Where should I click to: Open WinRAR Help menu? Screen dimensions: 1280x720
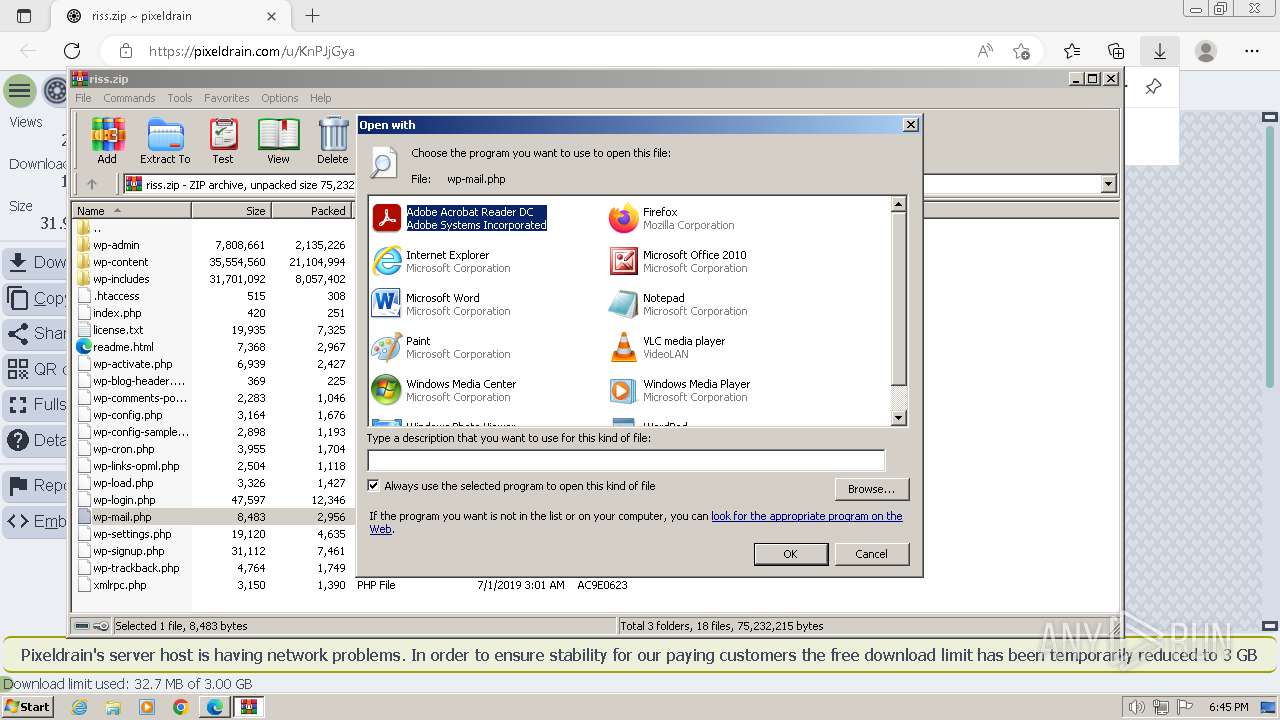(x=320, y=98)
